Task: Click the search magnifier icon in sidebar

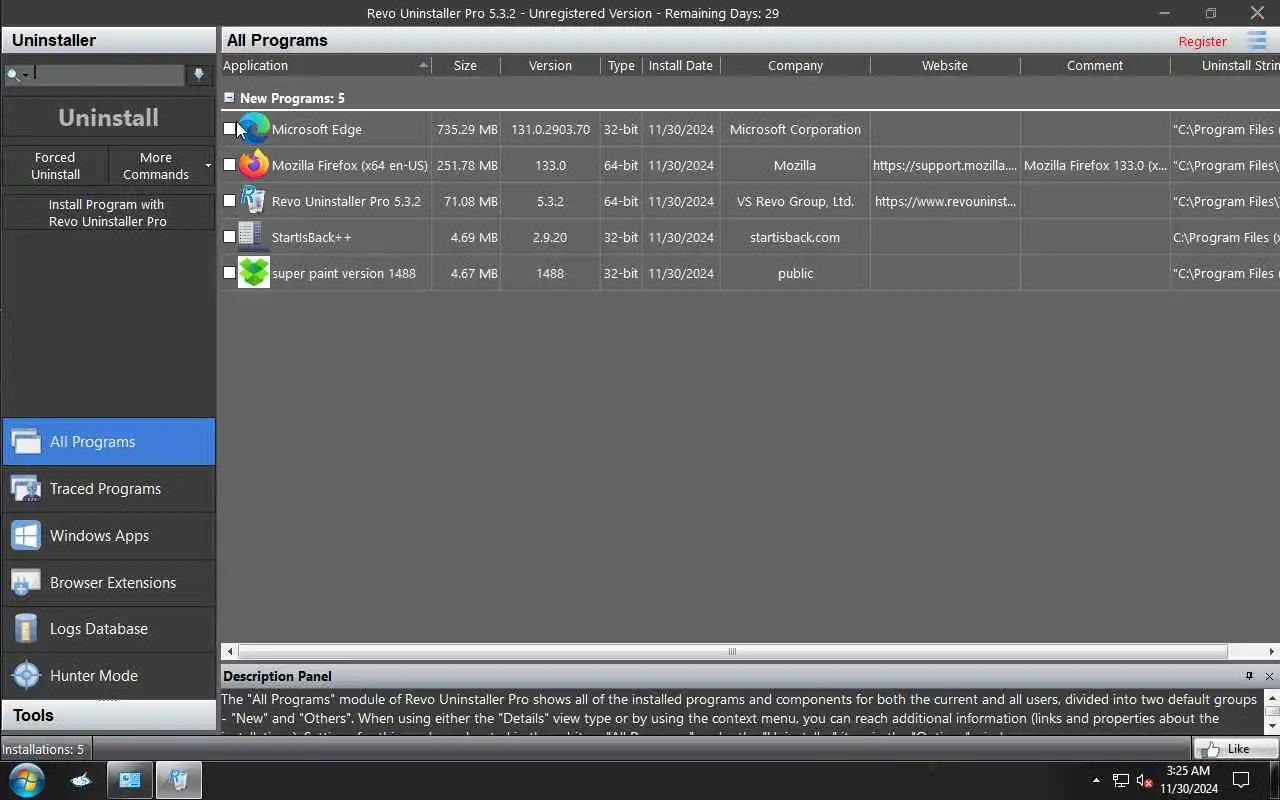Action: 13,75
